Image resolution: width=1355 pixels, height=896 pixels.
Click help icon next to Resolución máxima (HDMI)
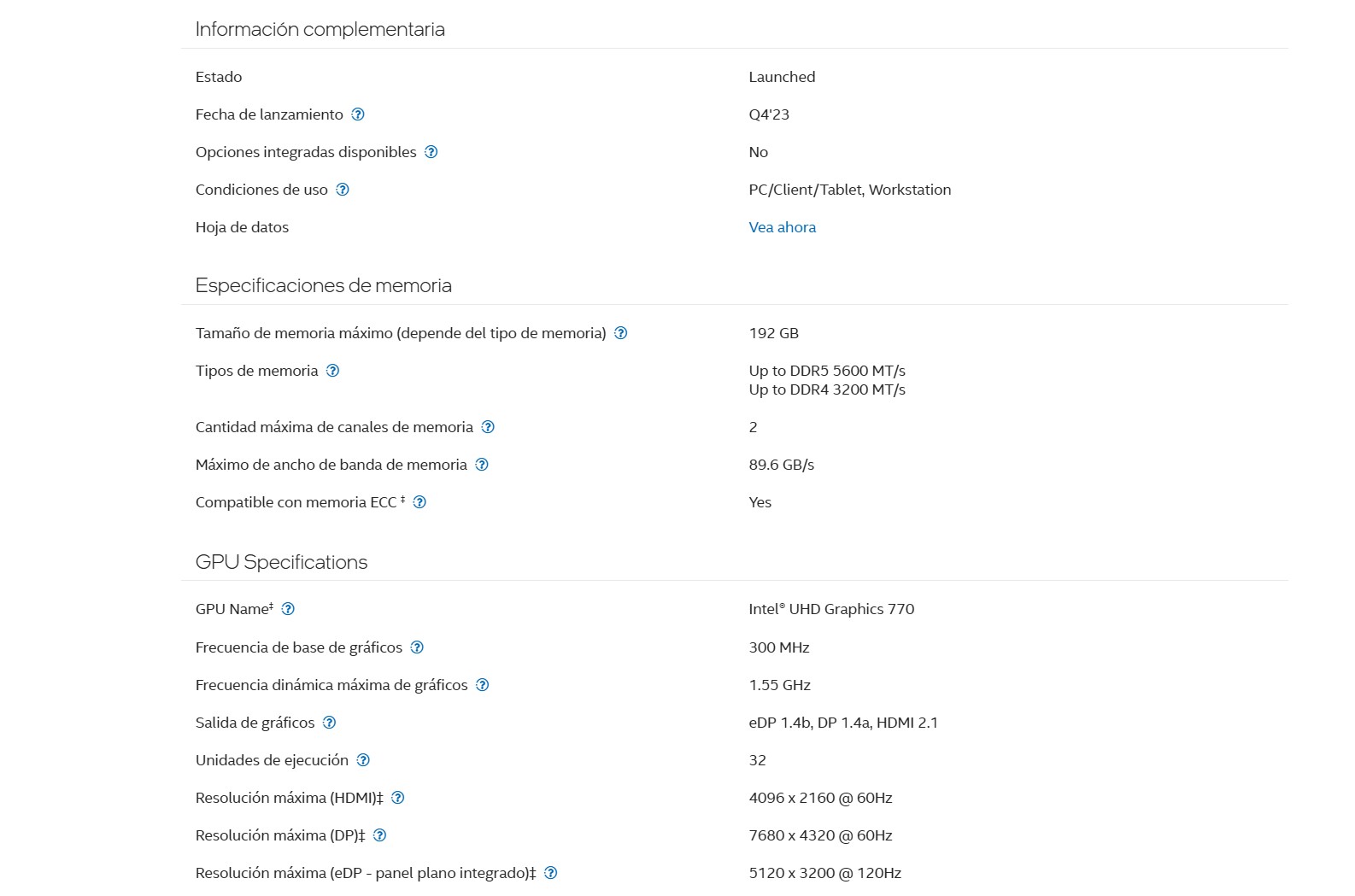(398, 798)
